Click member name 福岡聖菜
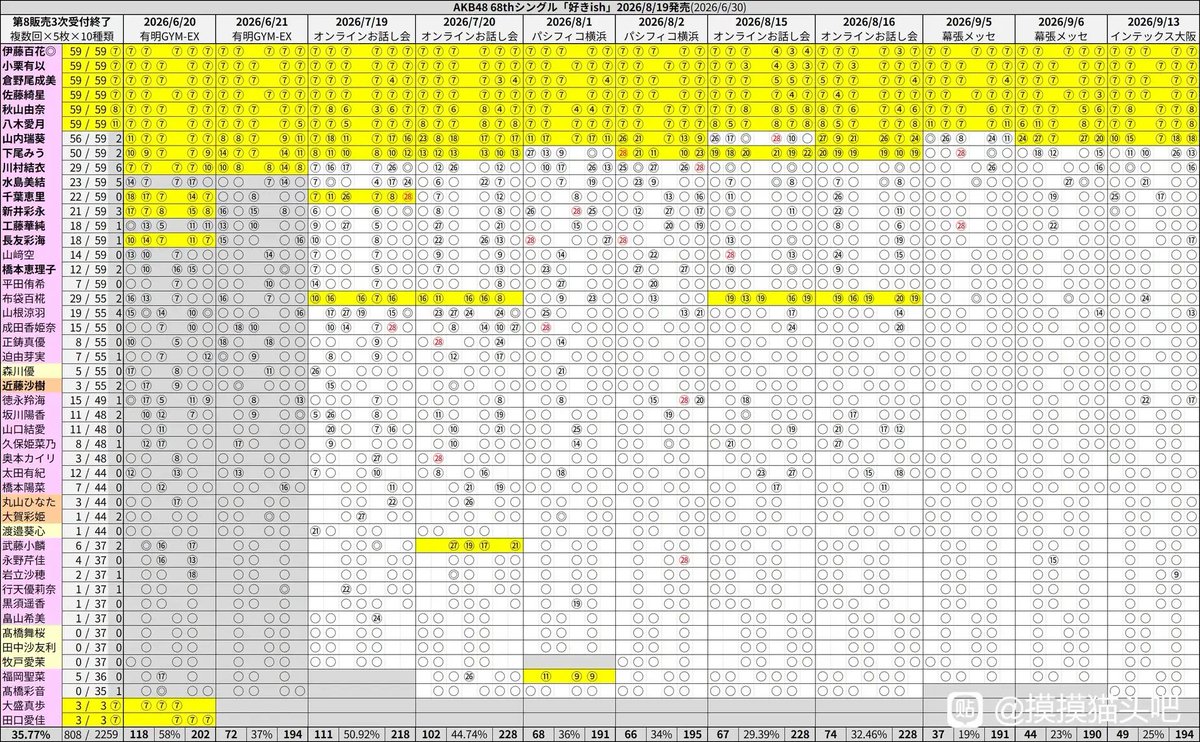Viewport: 1200px width, 742px height. point(25,676)
